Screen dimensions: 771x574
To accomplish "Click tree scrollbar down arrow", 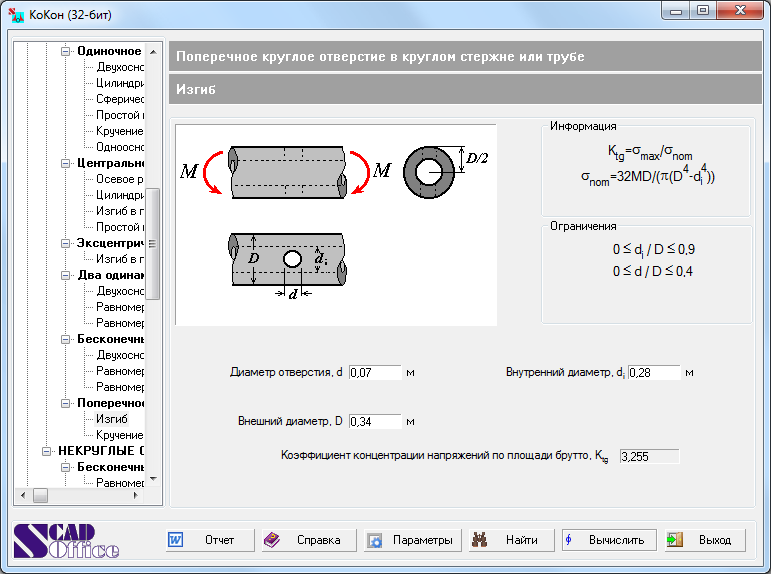I will tap(153, 479).
